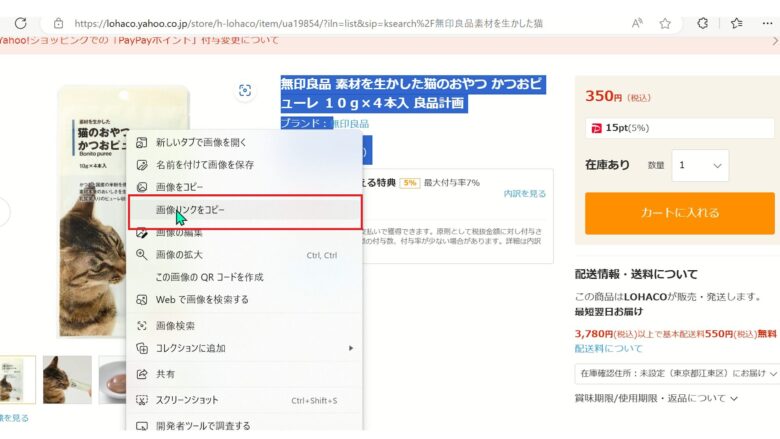Add page to favorites with star icon
This screenshot has height=439, width=780.
tap(665, 22)
